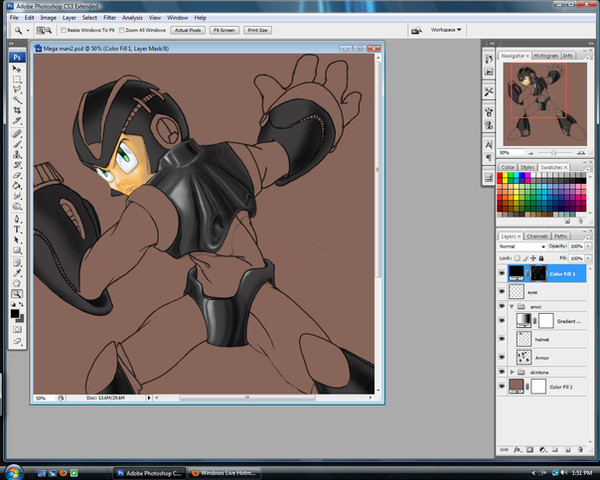Click the Actual Pixels button
The image size is (600, 480).
pyautogui.click(x=186, y=31)
